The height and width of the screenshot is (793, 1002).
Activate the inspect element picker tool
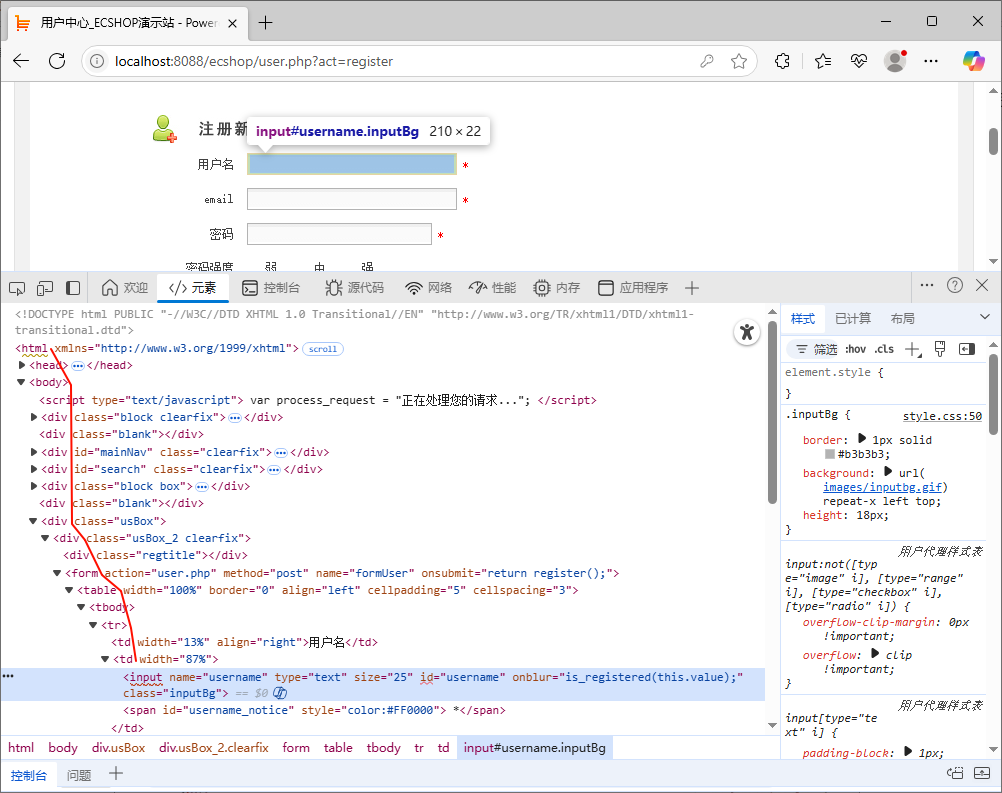(x=17, y=288)
